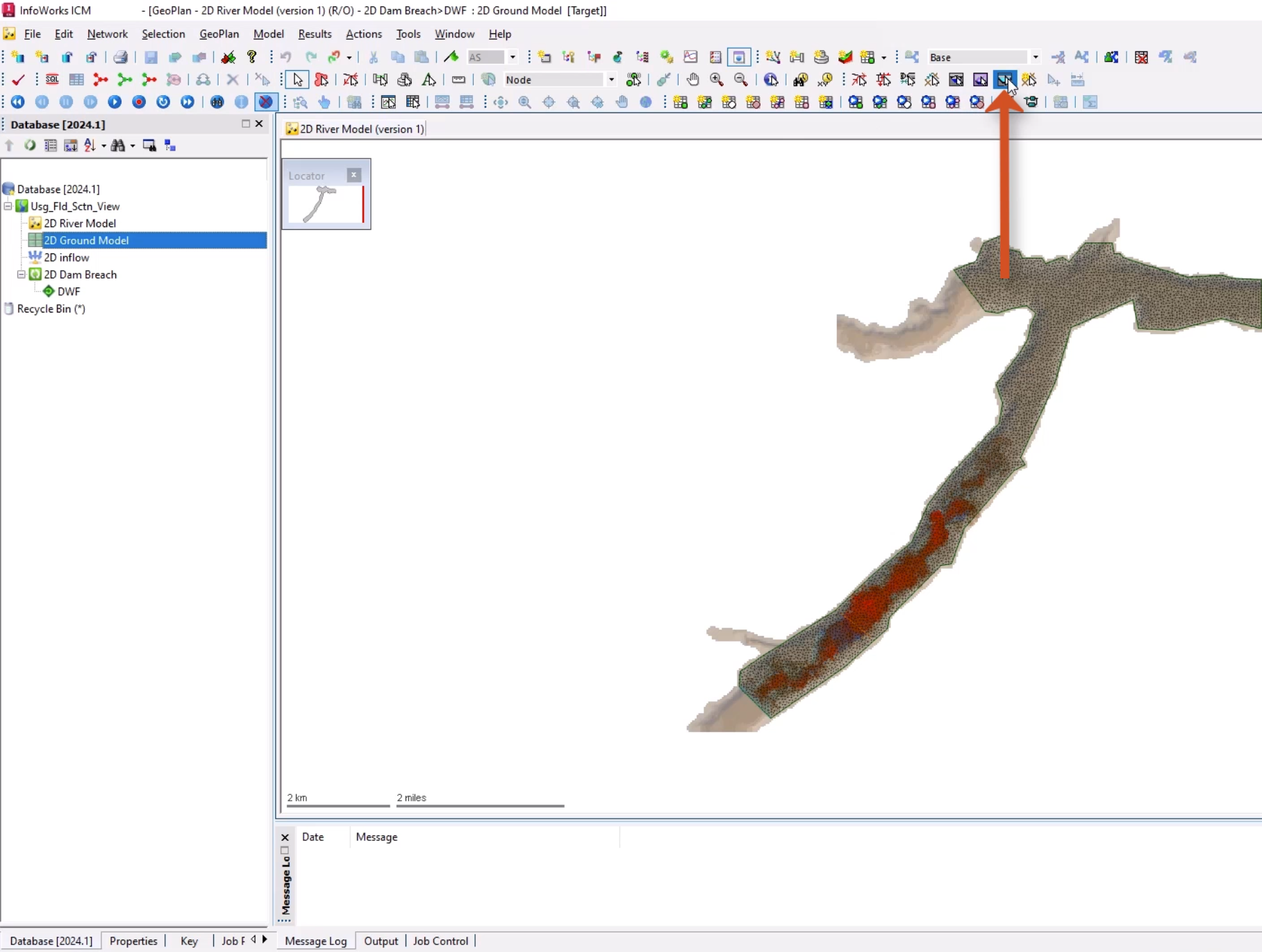Viewport: 1262px width, 952px height.
Task: Click the floppy disk save icon
Action: pos(151,57)
